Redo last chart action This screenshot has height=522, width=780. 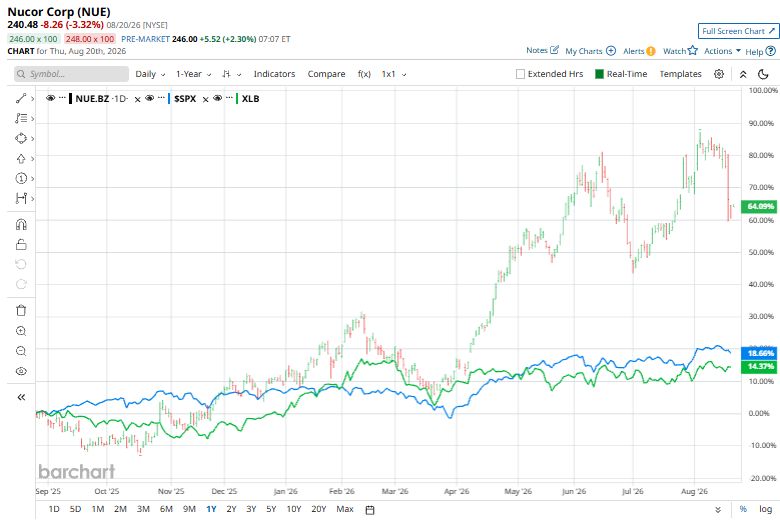pyautogui.click(x=21, y=284)
